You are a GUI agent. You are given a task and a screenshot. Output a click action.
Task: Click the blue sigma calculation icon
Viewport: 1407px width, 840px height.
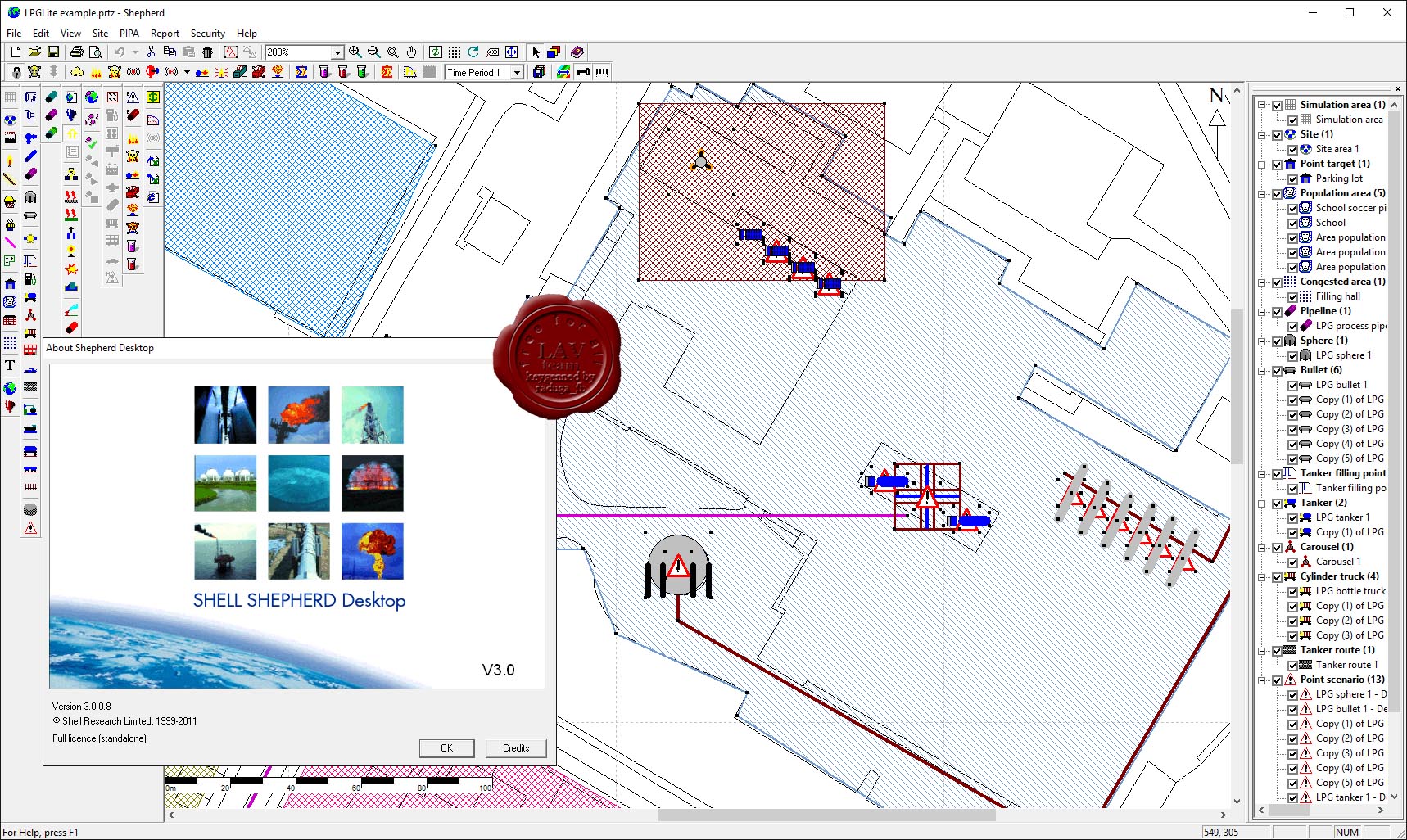(x=301, y=72)
